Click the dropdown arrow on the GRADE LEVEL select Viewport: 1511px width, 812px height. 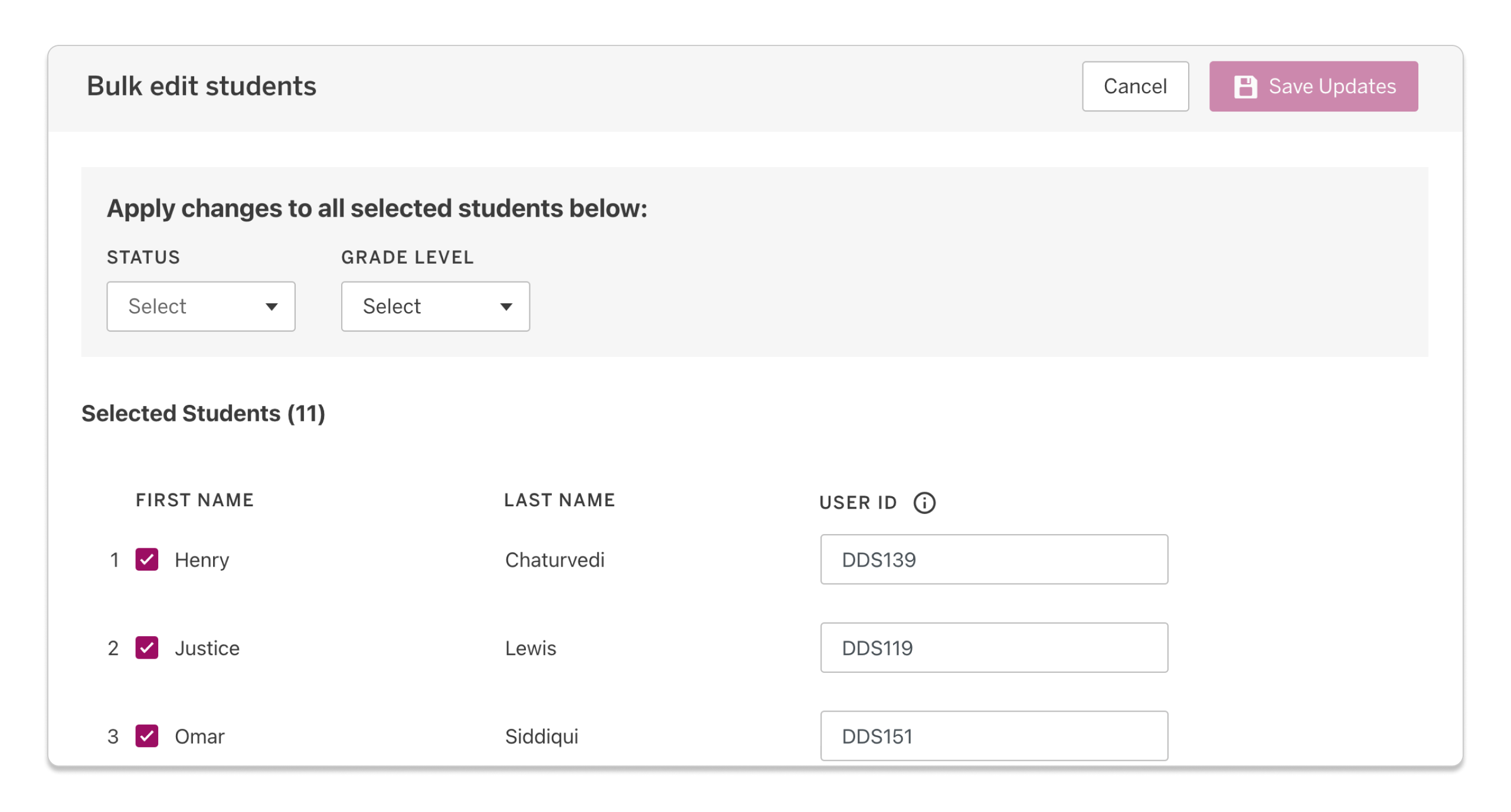coord(506,306)
